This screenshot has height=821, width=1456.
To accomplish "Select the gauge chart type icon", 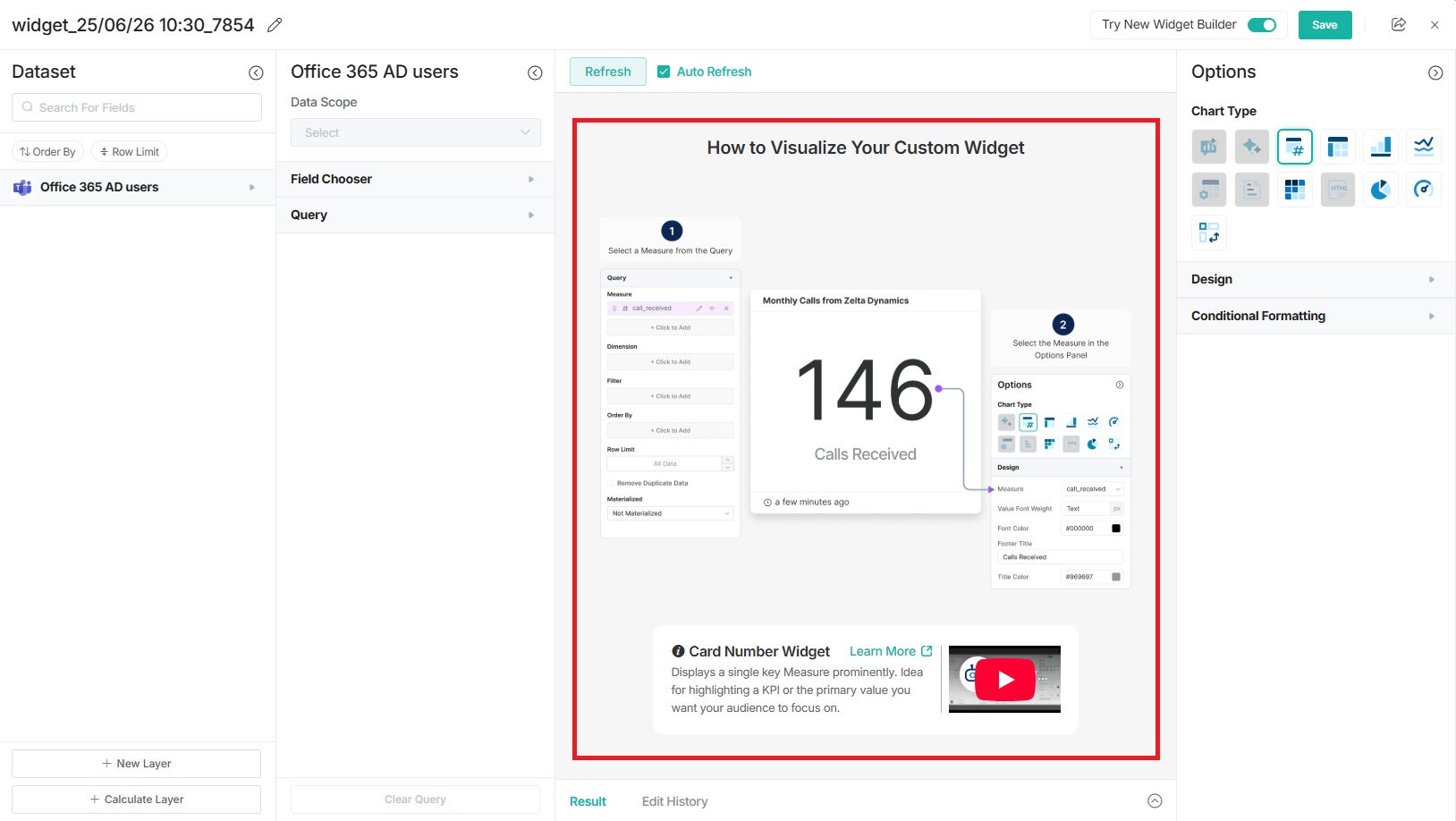I will (1424, 190).
